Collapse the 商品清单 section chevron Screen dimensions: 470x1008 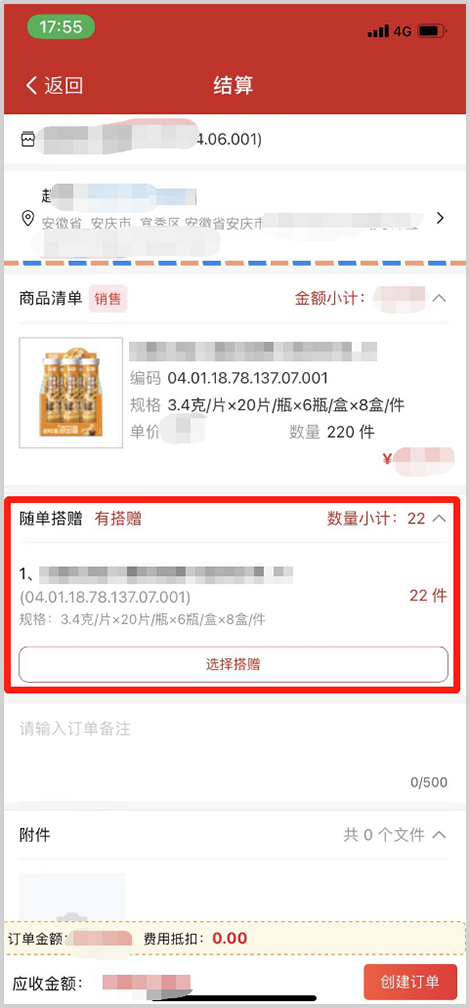coord(439,298)
